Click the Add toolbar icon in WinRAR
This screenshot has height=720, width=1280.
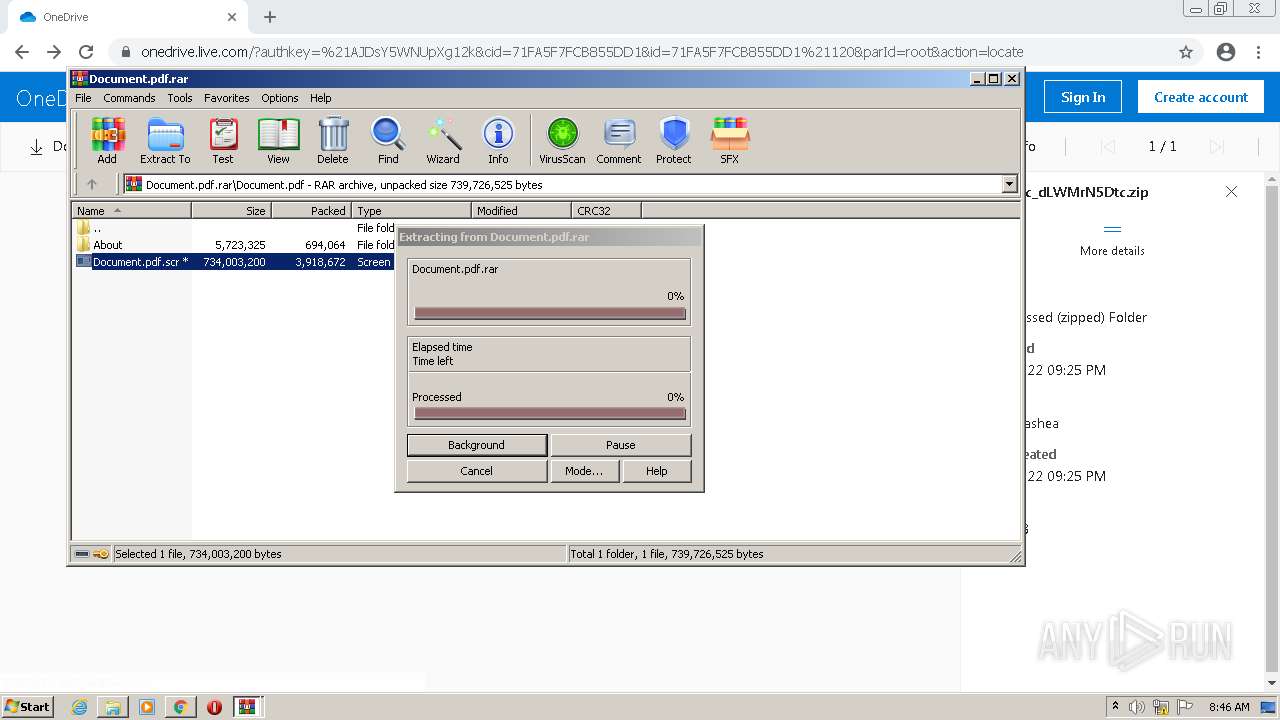coord(107,140)
